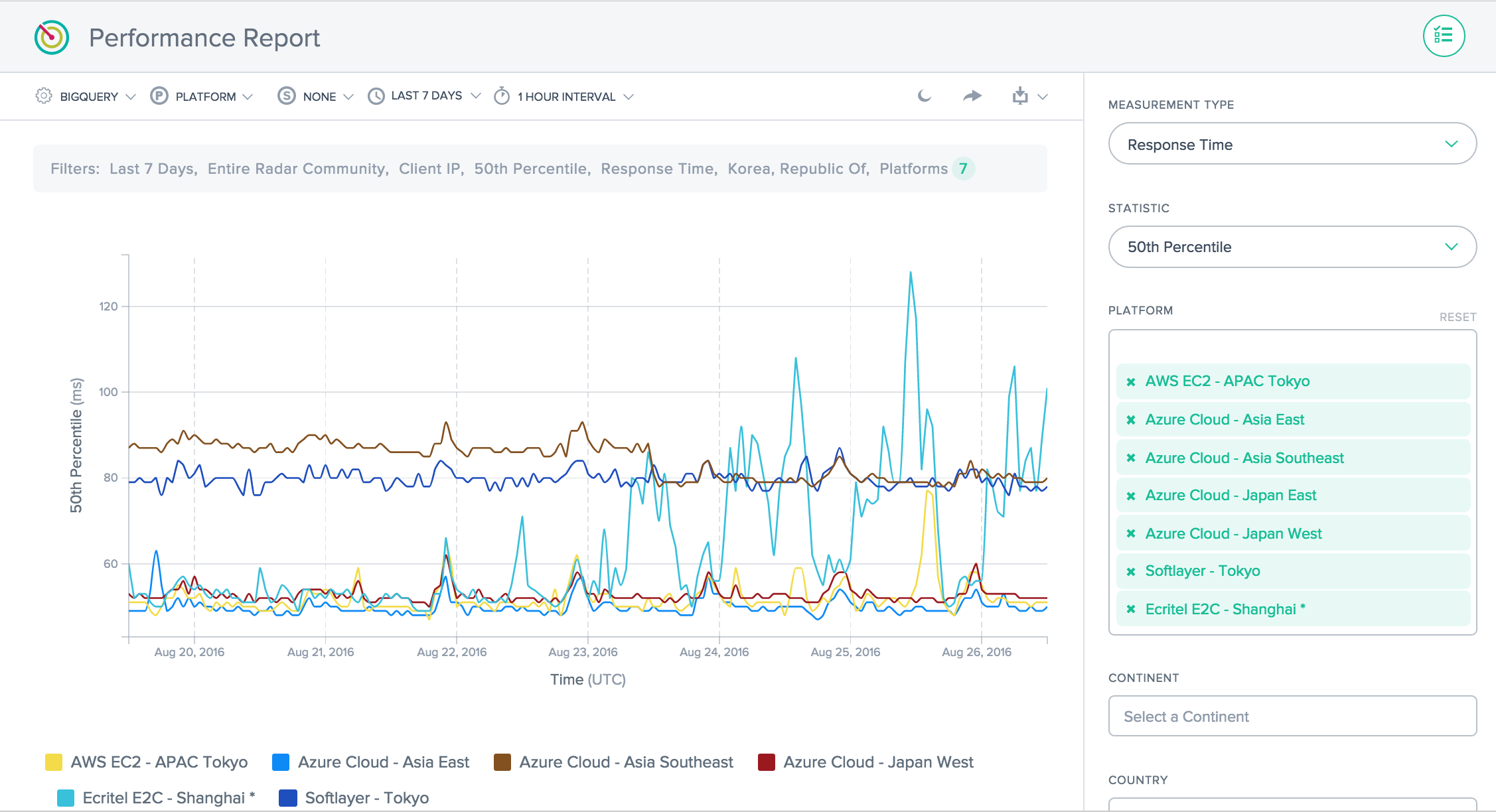This screenshot has height=812, width=1496.
Task: Remove Azure Cloud - Asia Southeast platform
Action: (1131, 458)
